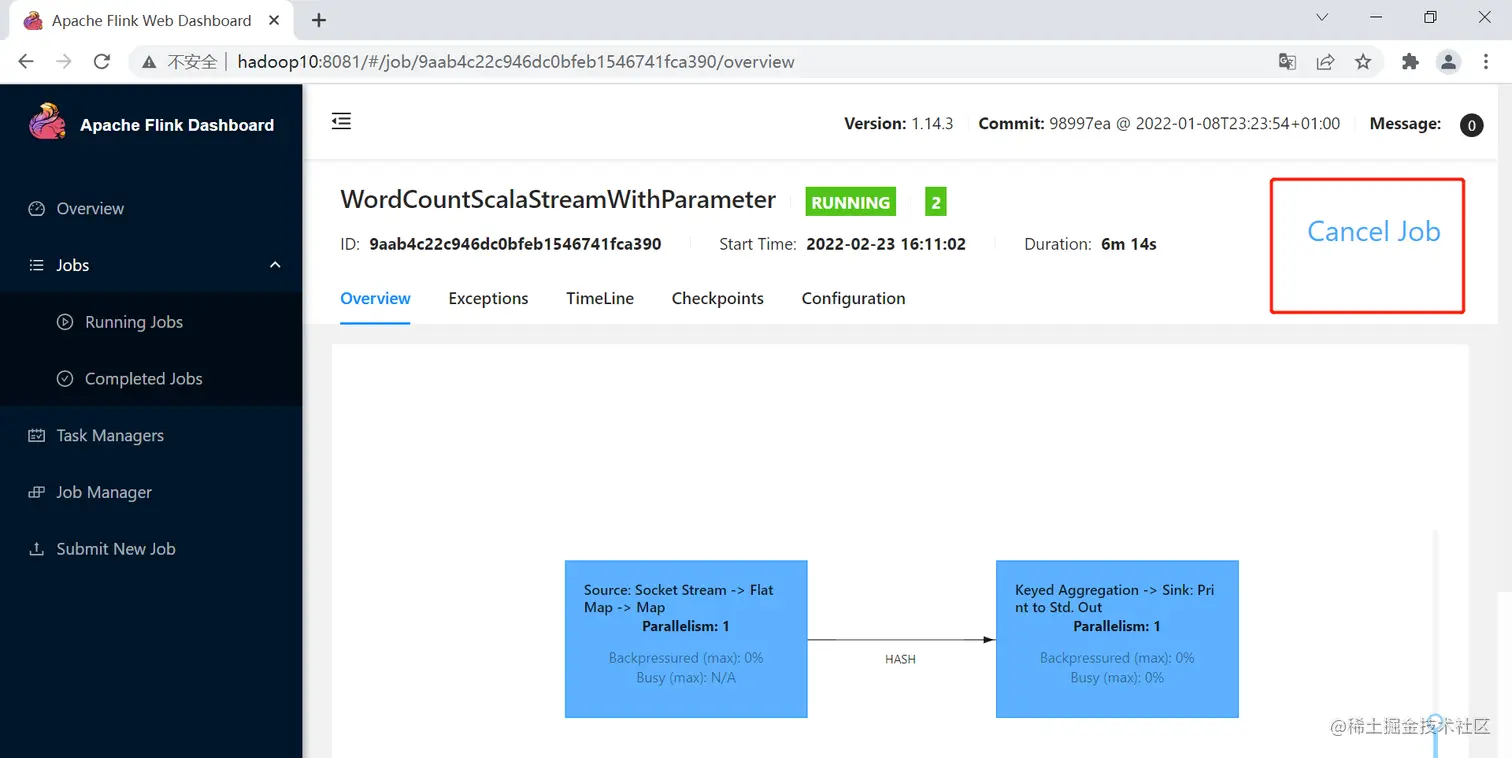Image resolution: width=1512 pixels, height=758 pixels.
Task: Select the Apache Flink Web Dashboard browser tab
Action: (x=152, y=20)
